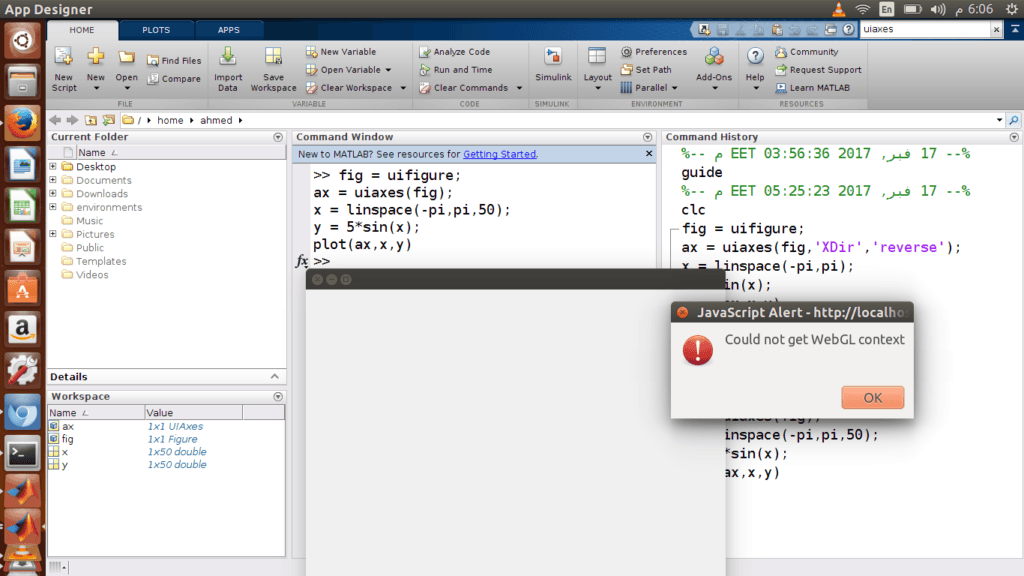
Task: Open the Parallel dropdown menu
Action: click(675, 88)
